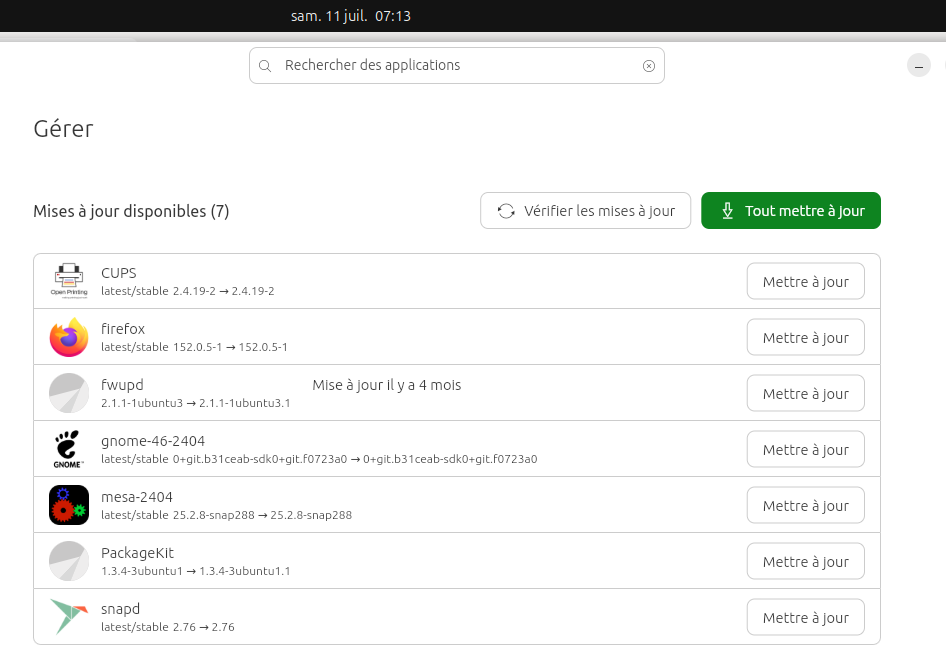This screenshot has height=667, width=946.
Task: Click the fwupd placeholder icon
Action: click(69, 393)
